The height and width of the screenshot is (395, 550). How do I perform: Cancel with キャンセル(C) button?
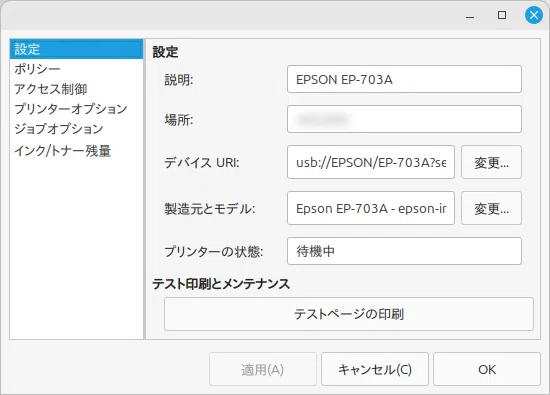point(375,369)
